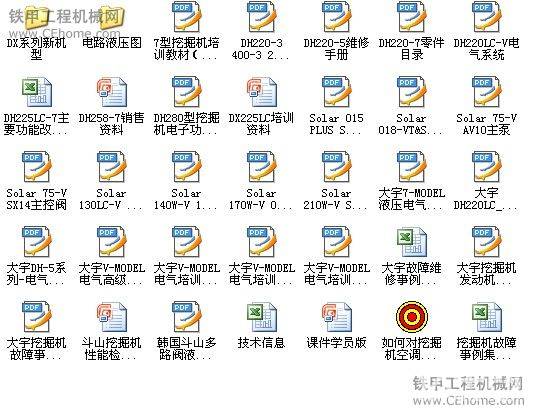
Task: Select the DH220-7零件目录 PDF icon
Action: tap(411, 16)
